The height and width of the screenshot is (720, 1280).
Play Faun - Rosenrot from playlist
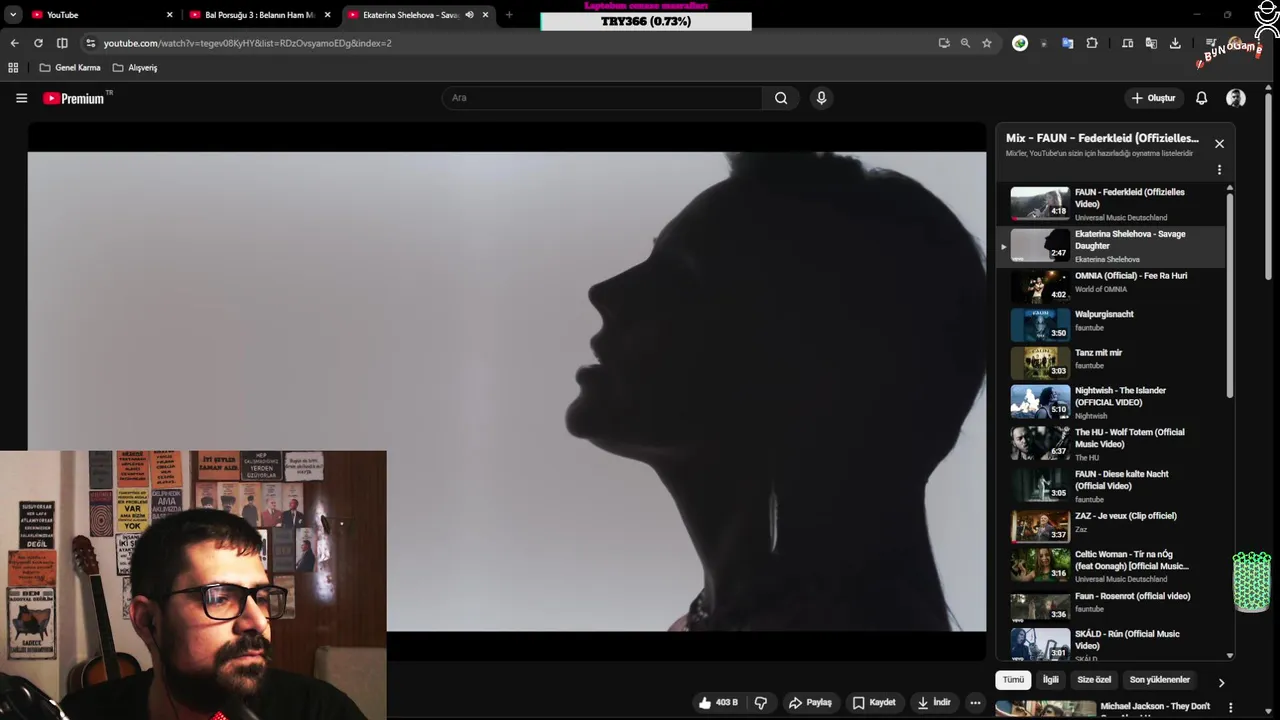1110,606
